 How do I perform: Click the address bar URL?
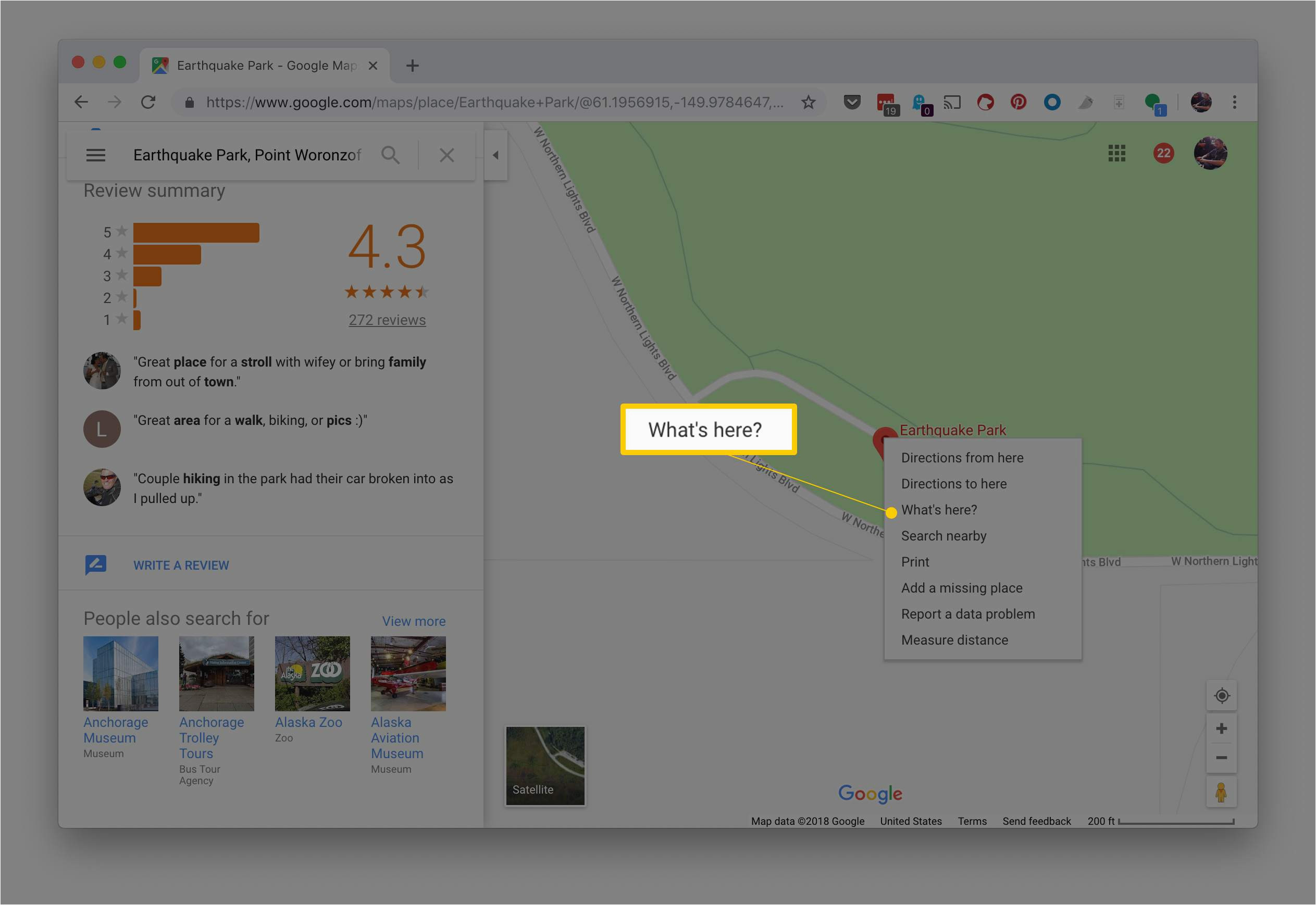coord(493,102)
